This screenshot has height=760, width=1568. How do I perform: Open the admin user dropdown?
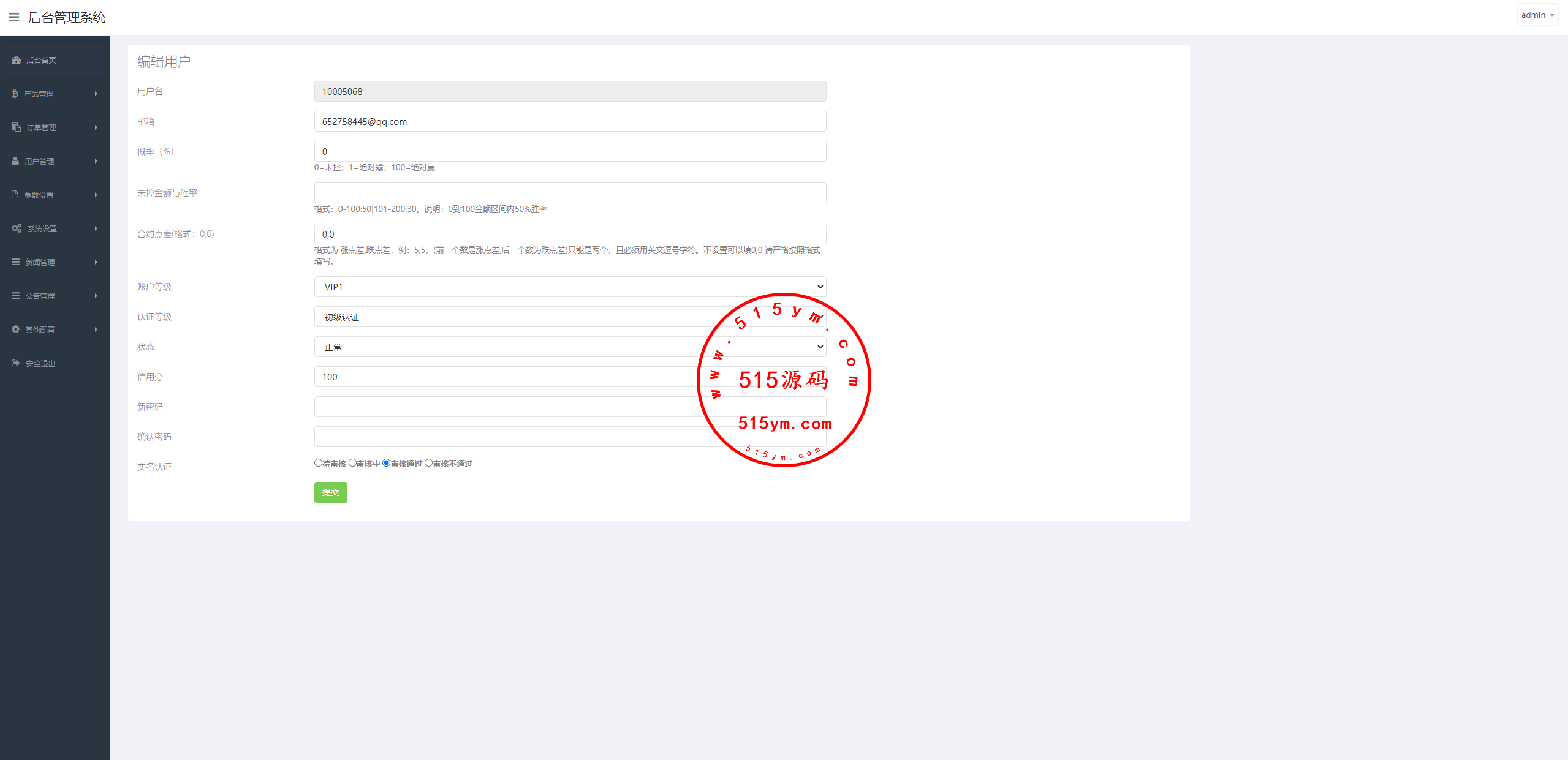coord(1537,15)
